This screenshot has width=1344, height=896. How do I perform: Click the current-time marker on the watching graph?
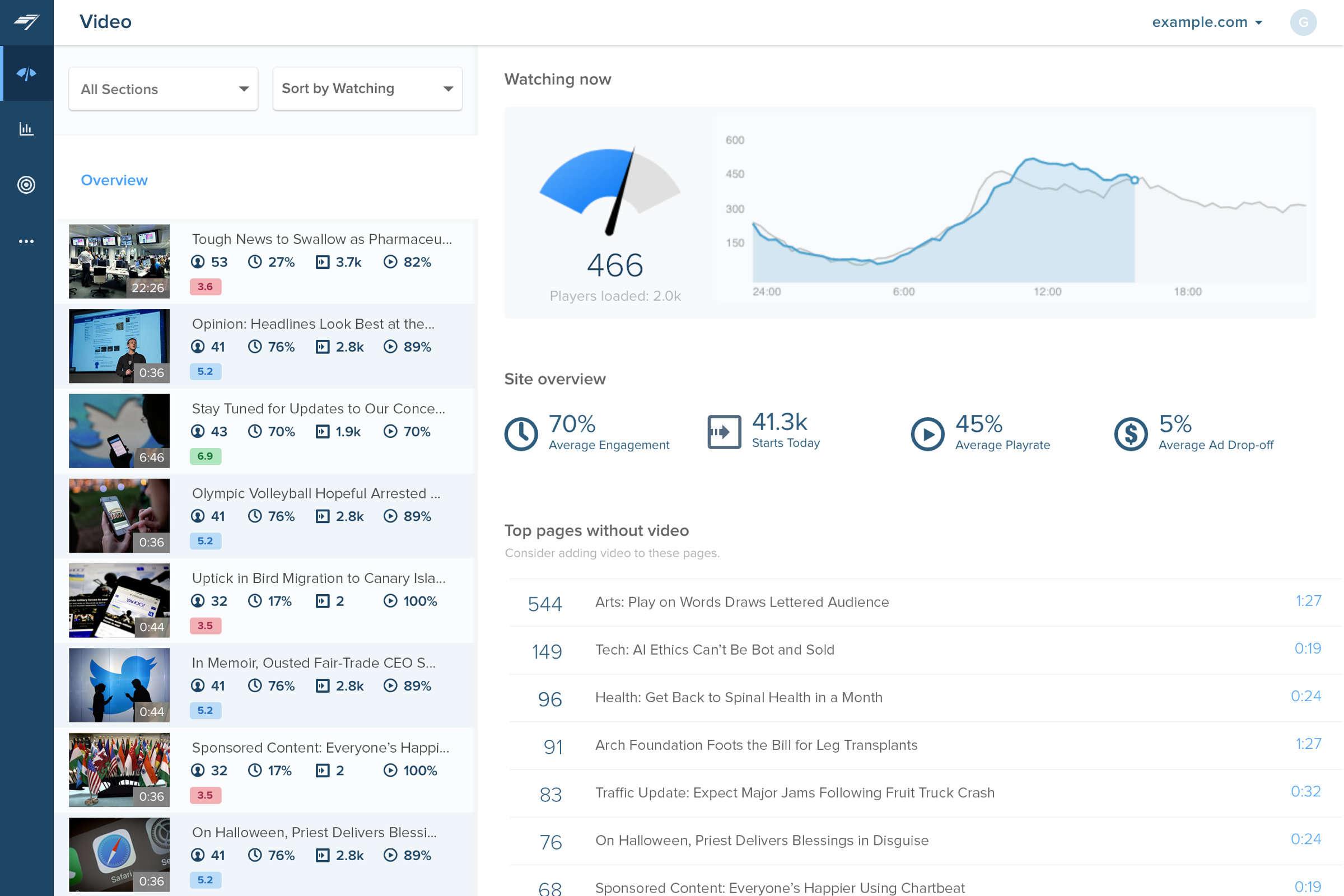point(1135,180)
